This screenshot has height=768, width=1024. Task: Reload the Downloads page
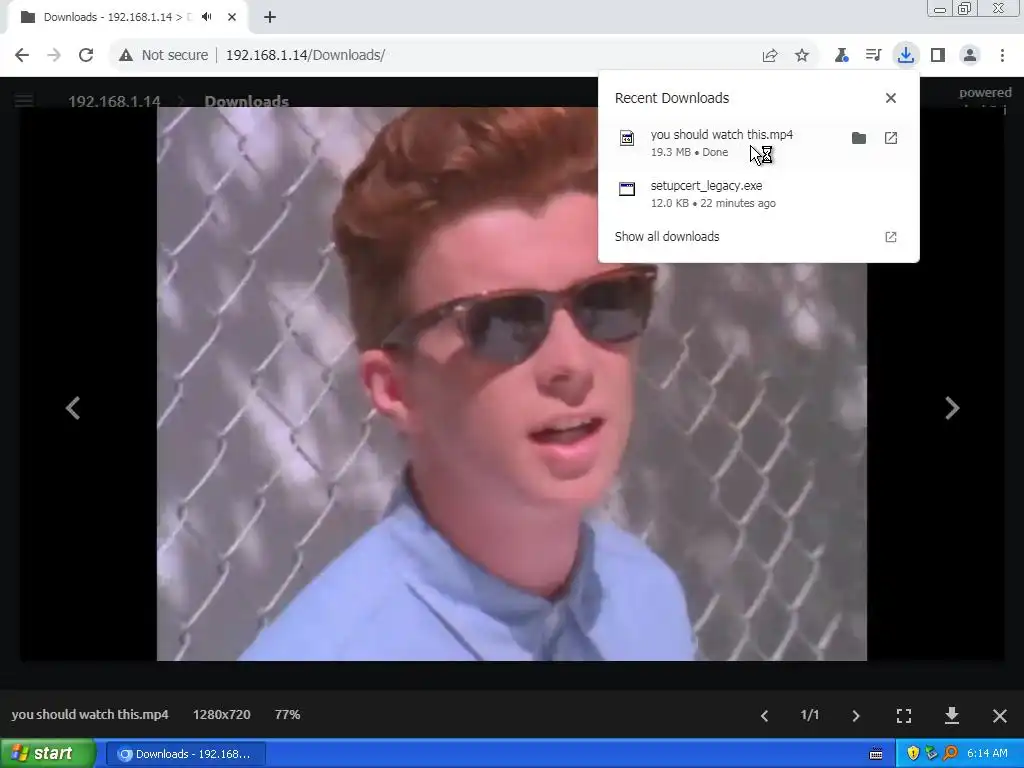tap(86, 55)
